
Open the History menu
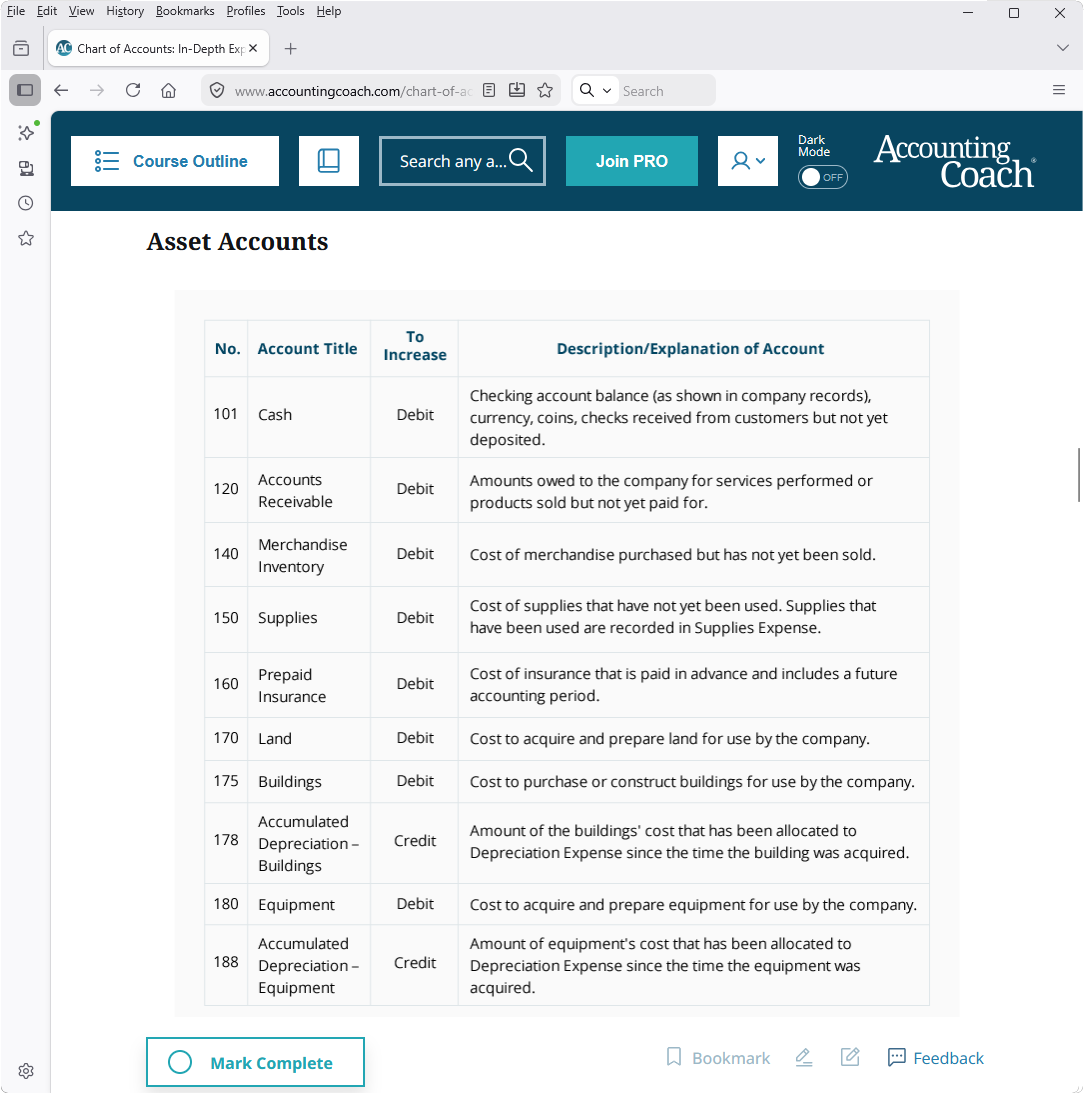coord(125,11)
